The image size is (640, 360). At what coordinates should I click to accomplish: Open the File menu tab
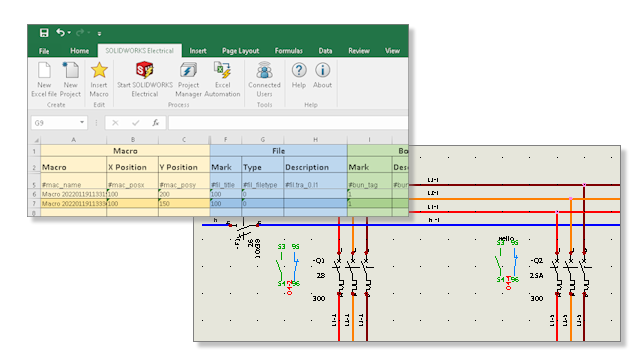coord(44,51)
